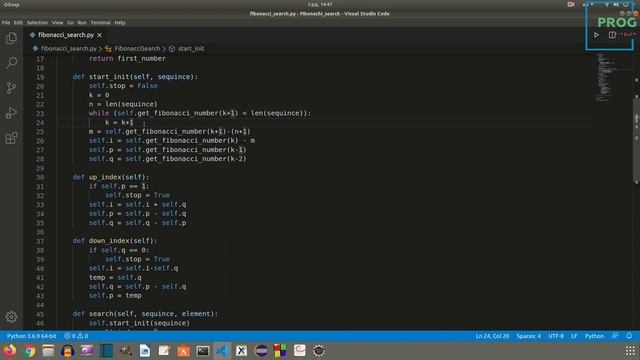640x360 pixels.
Task: Click 'n = len(sequince)' on line 22
Action: tap(123, 104)
